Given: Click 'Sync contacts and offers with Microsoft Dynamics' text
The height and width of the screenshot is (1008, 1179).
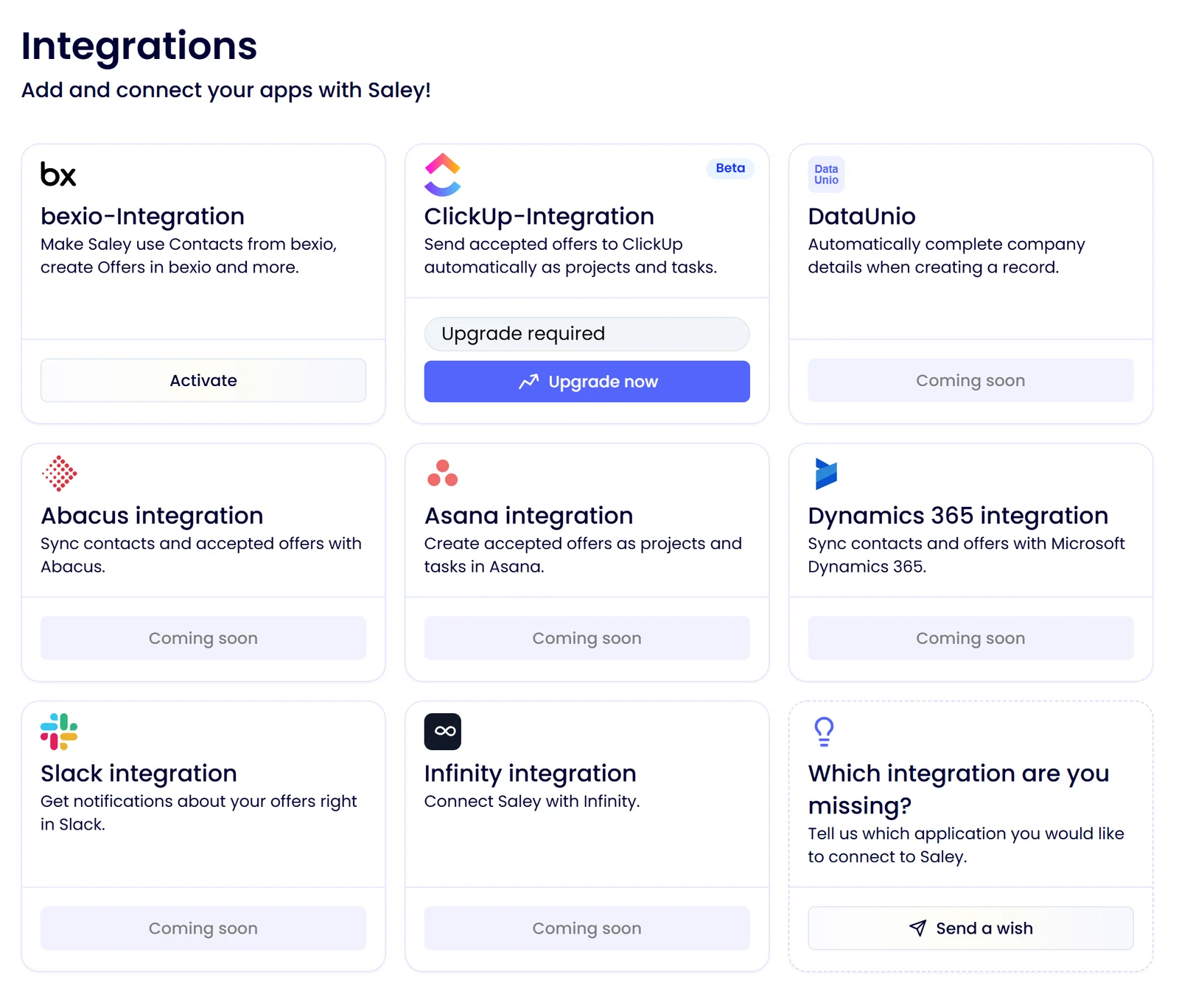Looking at the screenshot, I should click(966, 555).
